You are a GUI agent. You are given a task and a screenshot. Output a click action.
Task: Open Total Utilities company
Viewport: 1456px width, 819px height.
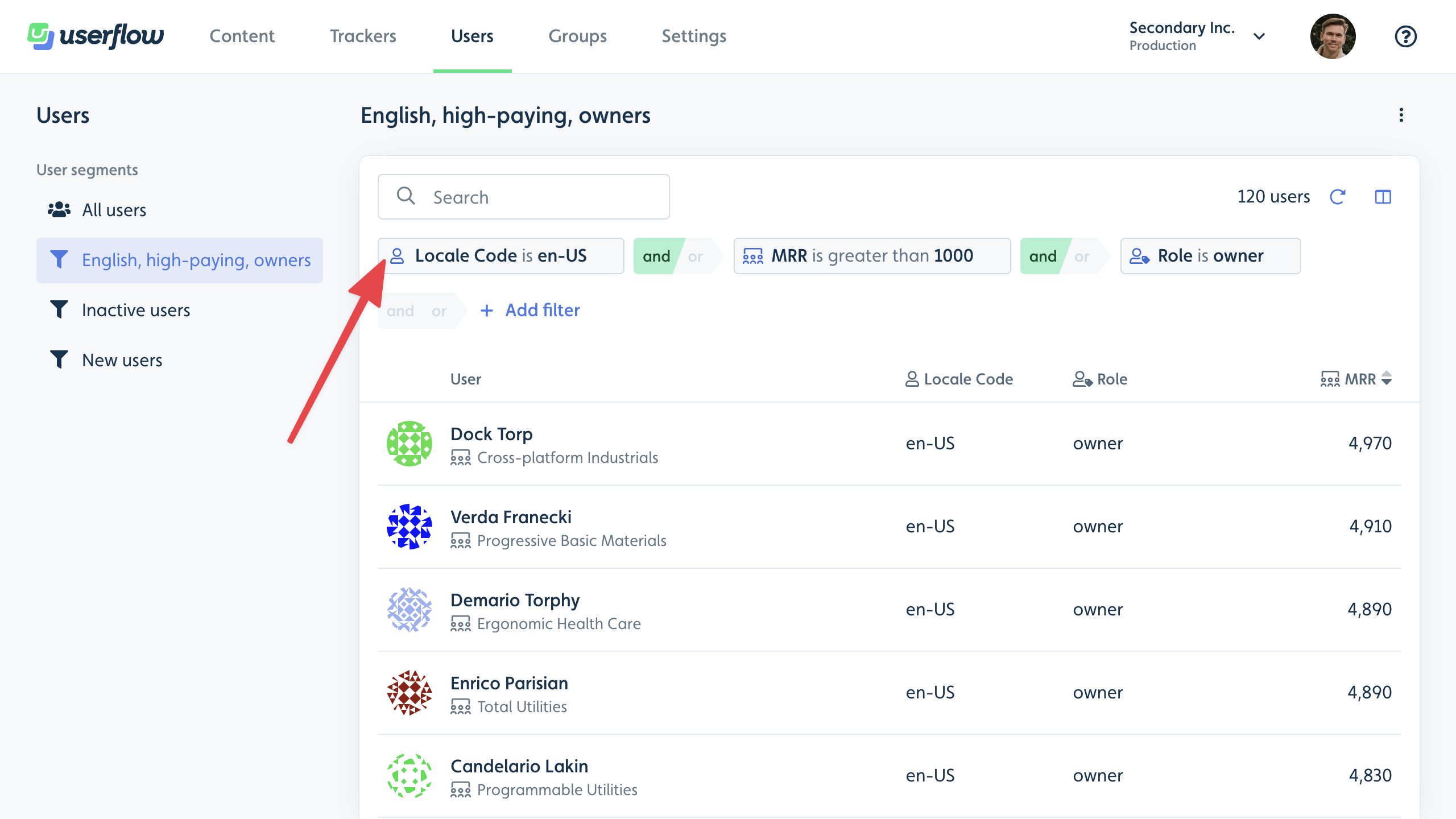click(x=522, y=706)
